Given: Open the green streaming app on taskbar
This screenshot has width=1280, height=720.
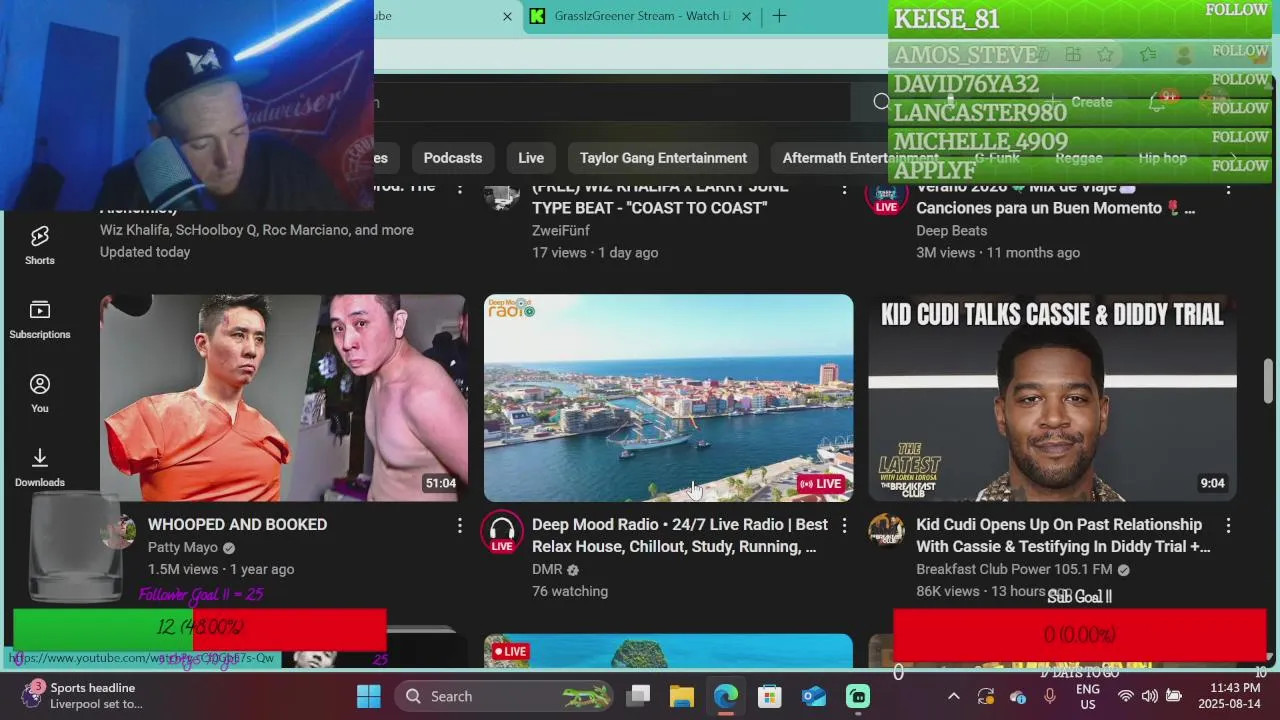Looking at the screenshot, I should pos(858,696).
